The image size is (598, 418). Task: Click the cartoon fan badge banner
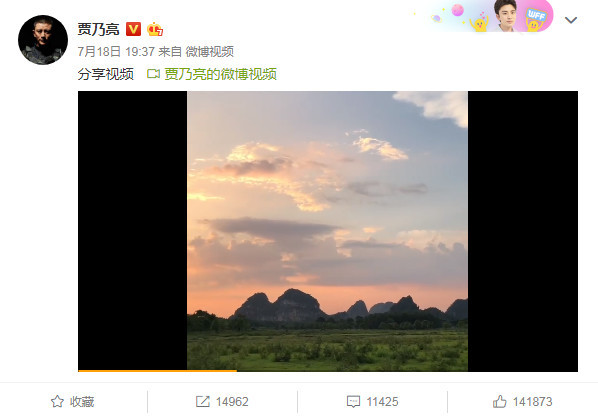pos(491,16)
